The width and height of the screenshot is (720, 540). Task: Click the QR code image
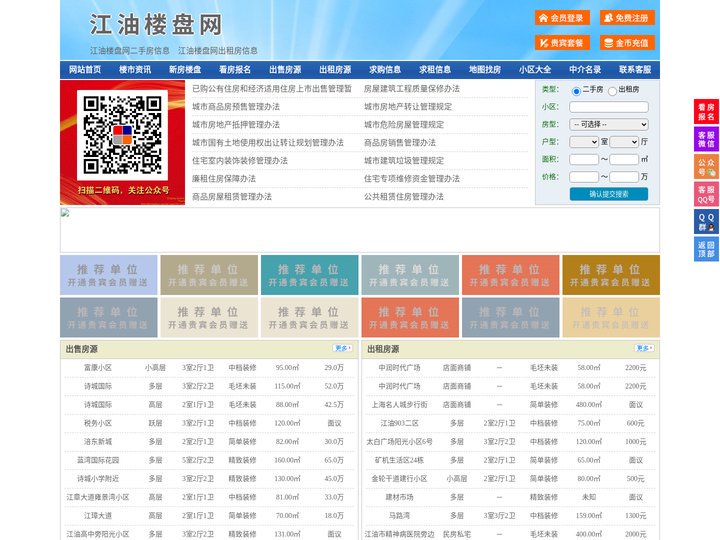click(122, 135)
